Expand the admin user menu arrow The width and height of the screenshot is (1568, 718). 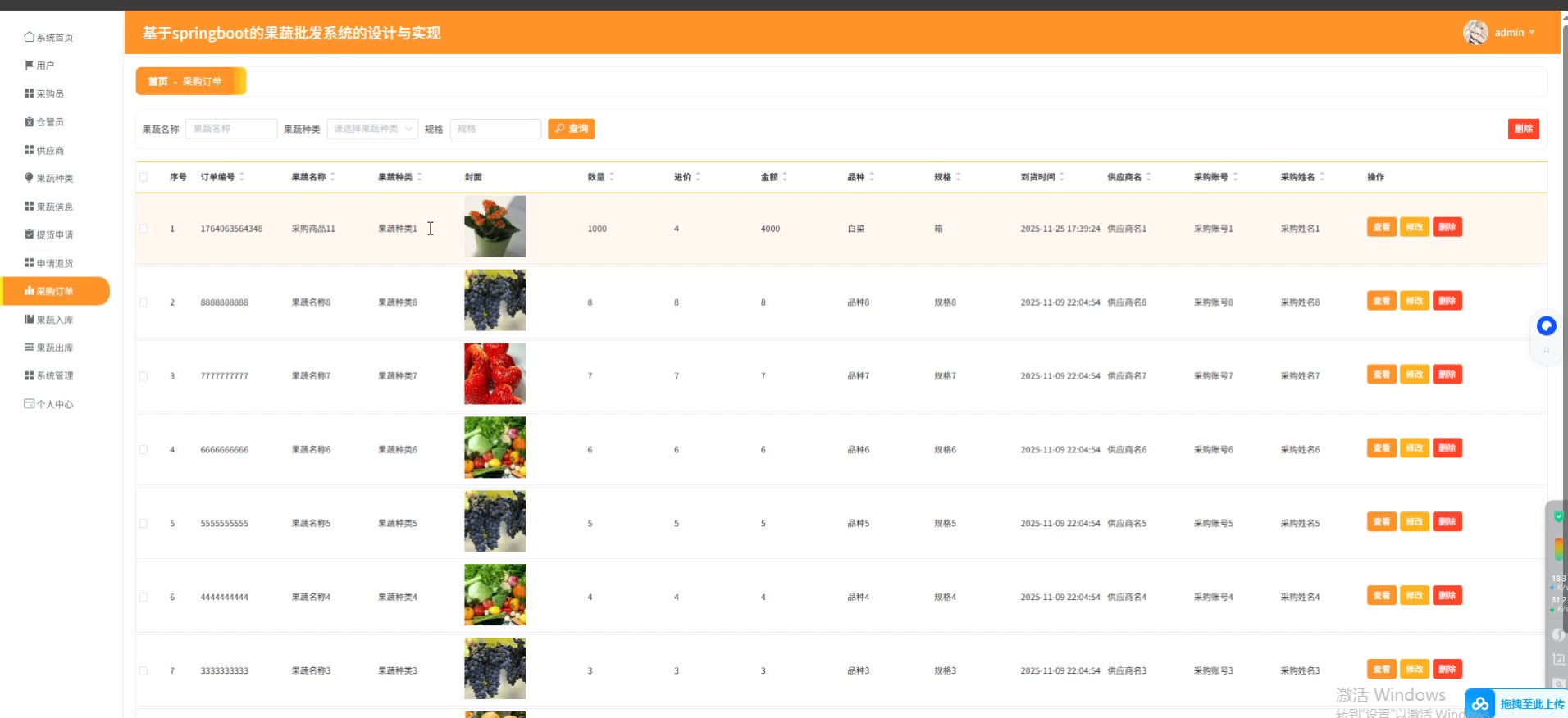[x=1532, y=33]
